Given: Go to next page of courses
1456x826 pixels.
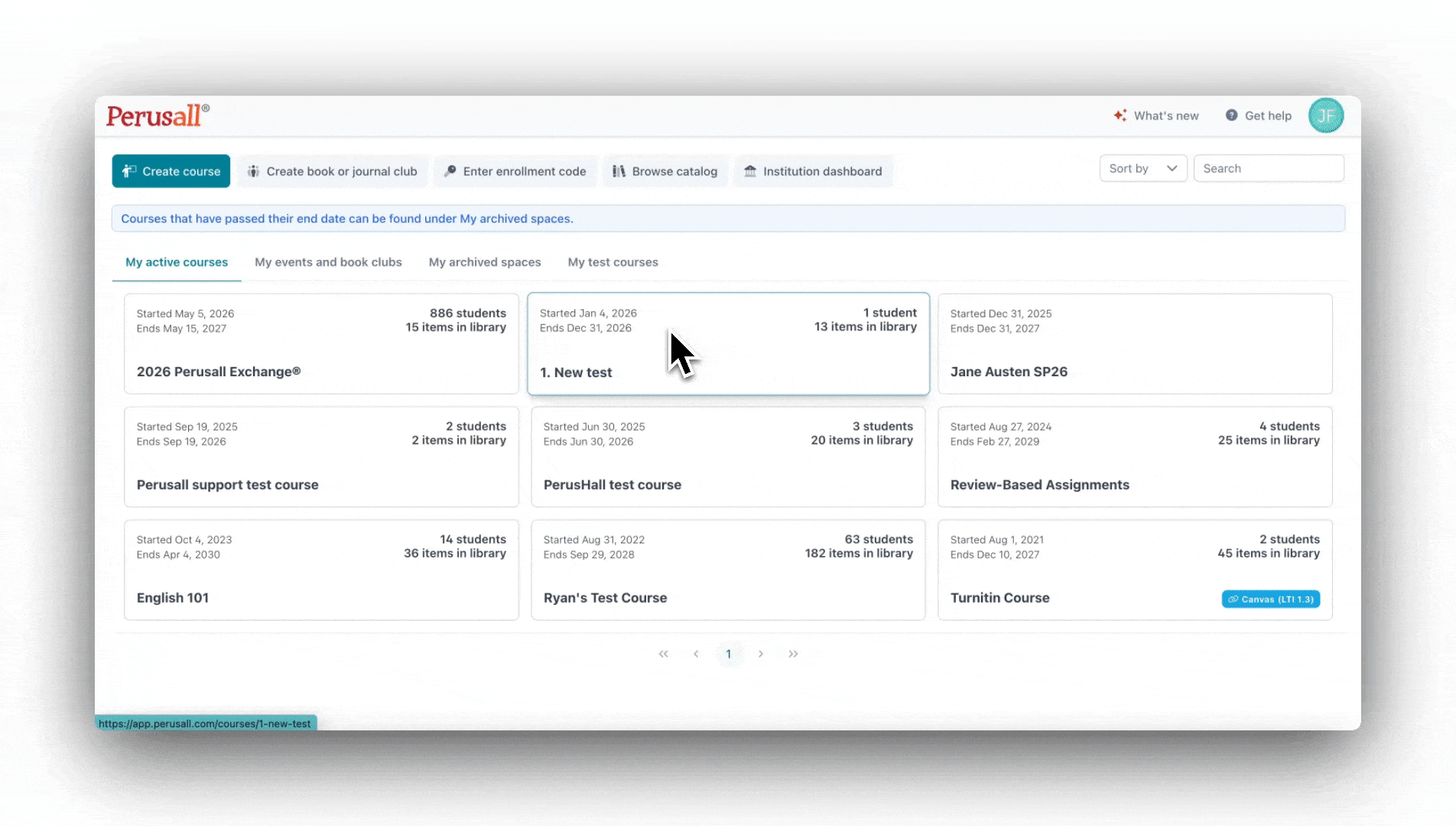Looking at the screenshot, I should [761, 654].
